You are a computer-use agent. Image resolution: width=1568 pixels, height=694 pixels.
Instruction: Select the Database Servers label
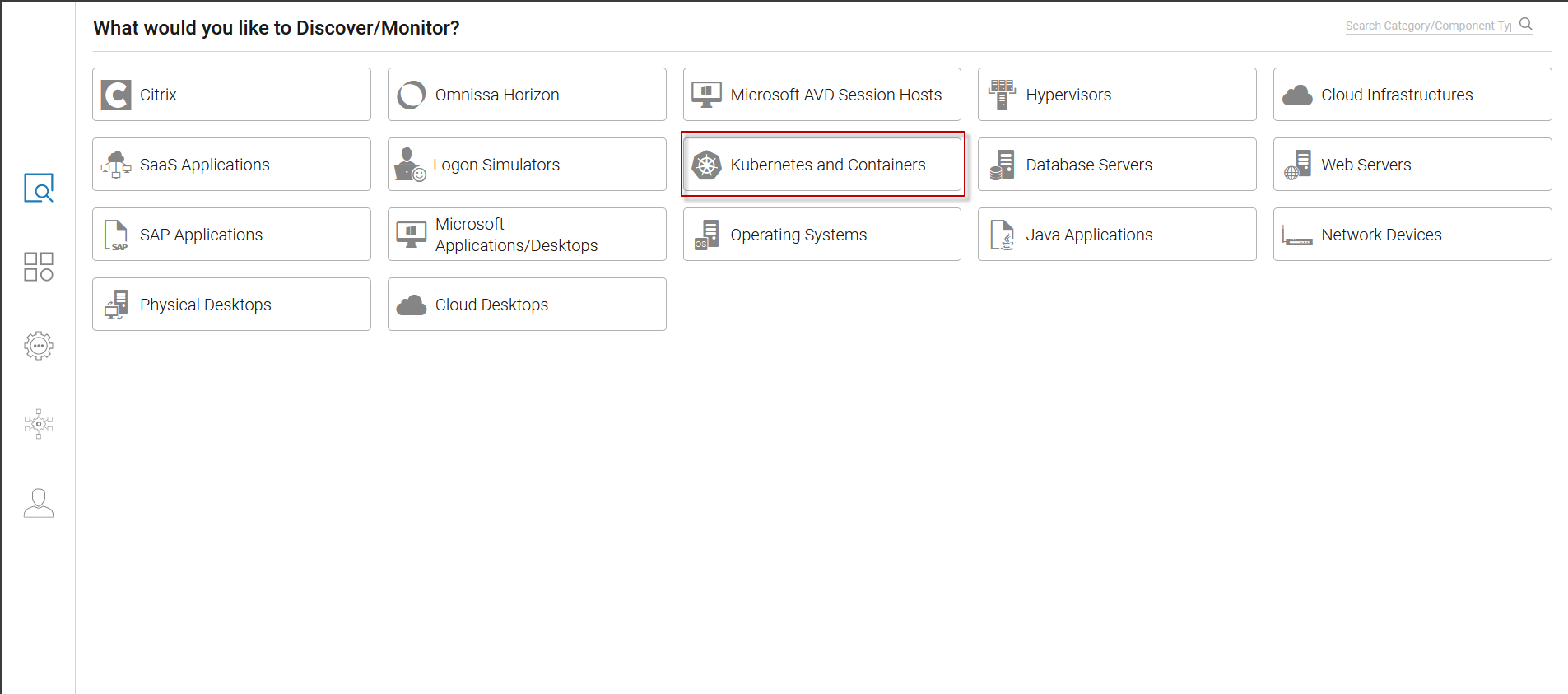pyautogui.click(x=1089, y=165)
